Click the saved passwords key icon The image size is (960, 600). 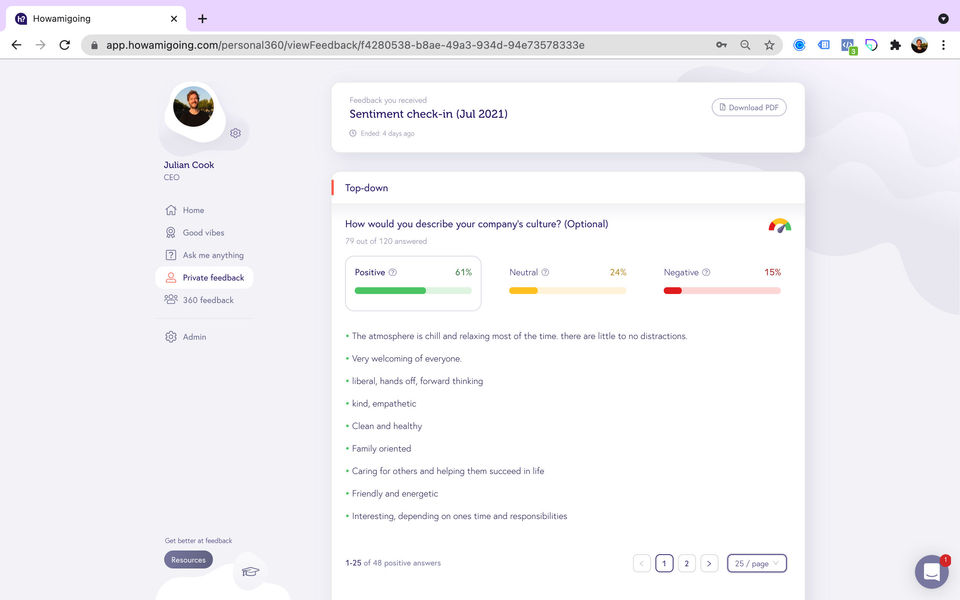(x=721, y=45)
